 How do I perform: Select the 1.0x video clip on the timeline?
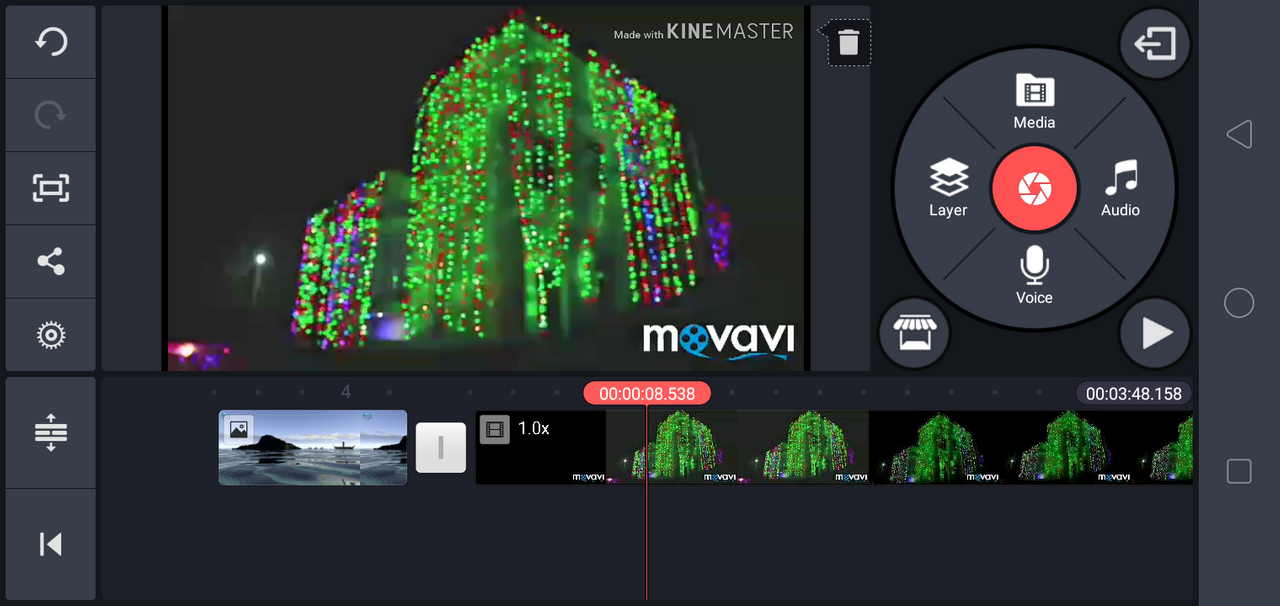(834, 447)
